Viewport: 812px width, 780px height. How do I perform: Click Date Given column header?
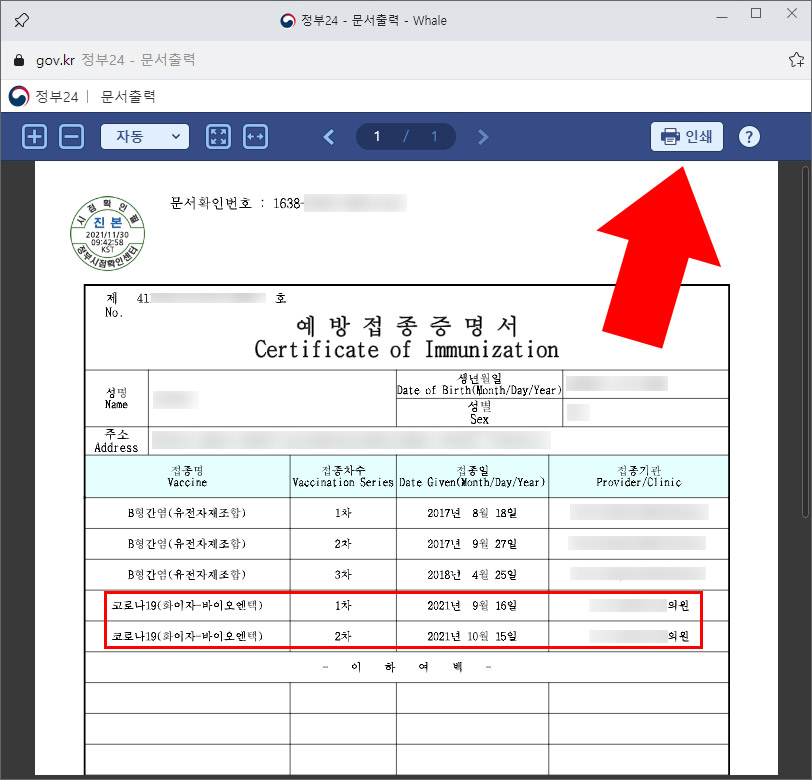tap(472, 476)
